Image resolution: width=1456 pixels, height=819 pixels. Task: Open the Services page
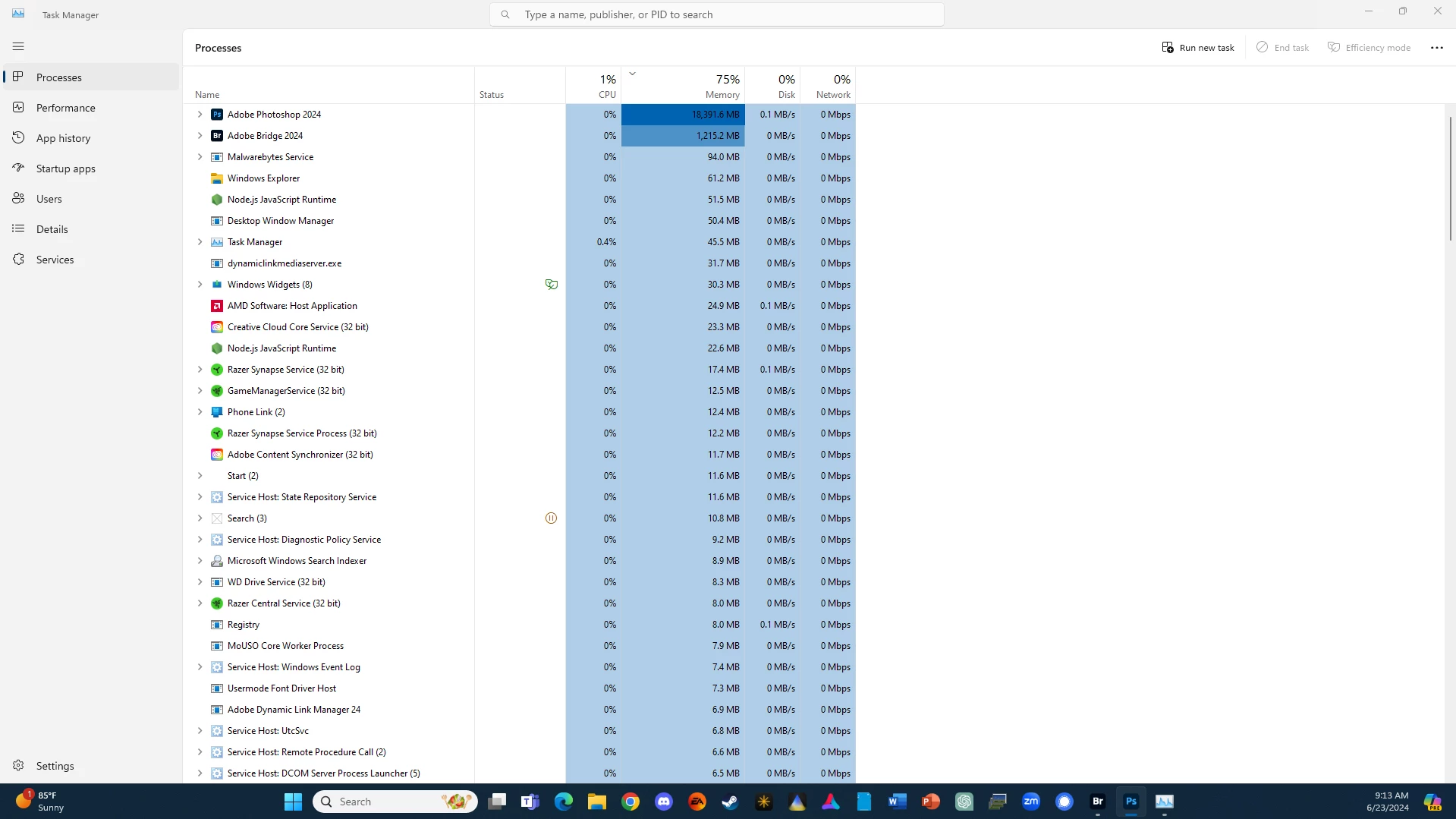point(91,260)
